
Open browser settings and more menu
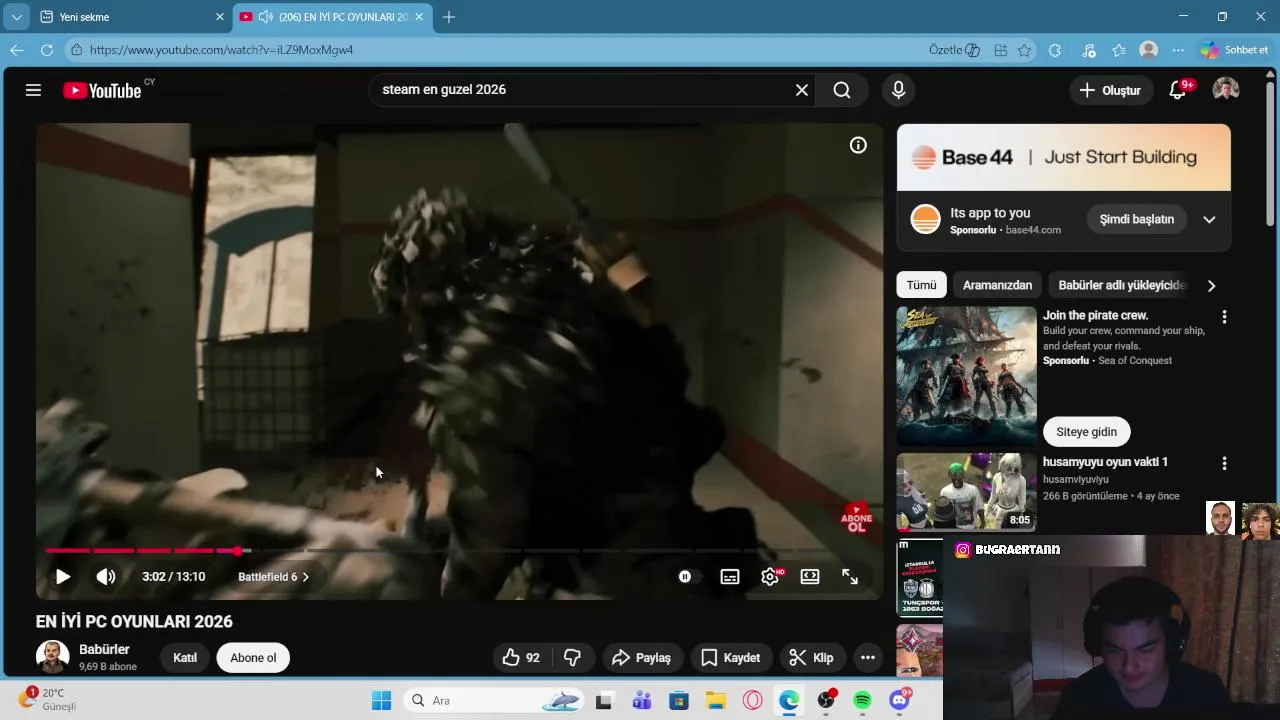(1179, 50)
